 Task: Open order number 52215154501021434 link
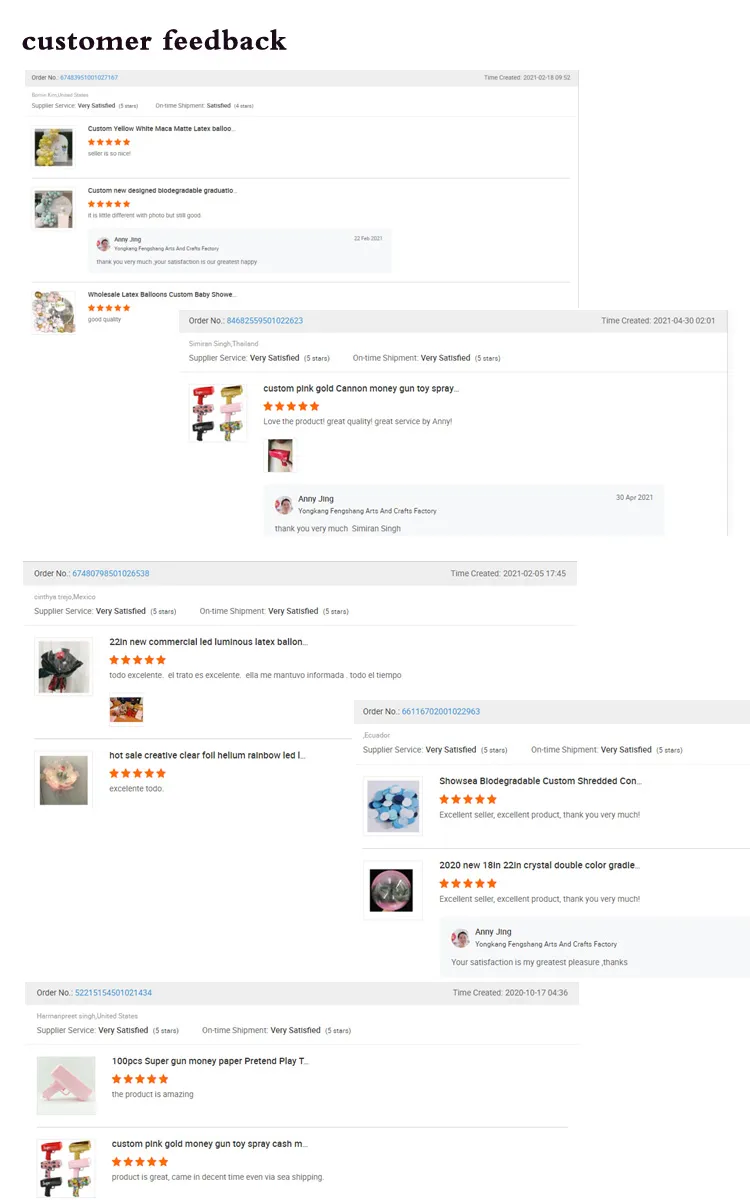[x=113, y=993]
